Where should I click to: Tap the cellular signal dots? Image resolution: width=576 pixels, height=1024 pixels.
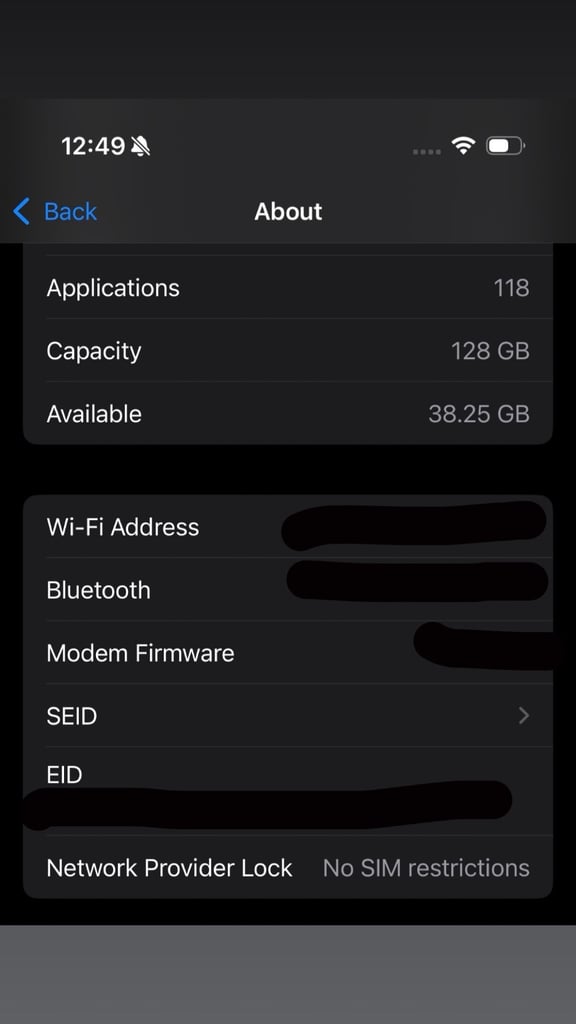point(427,152)
